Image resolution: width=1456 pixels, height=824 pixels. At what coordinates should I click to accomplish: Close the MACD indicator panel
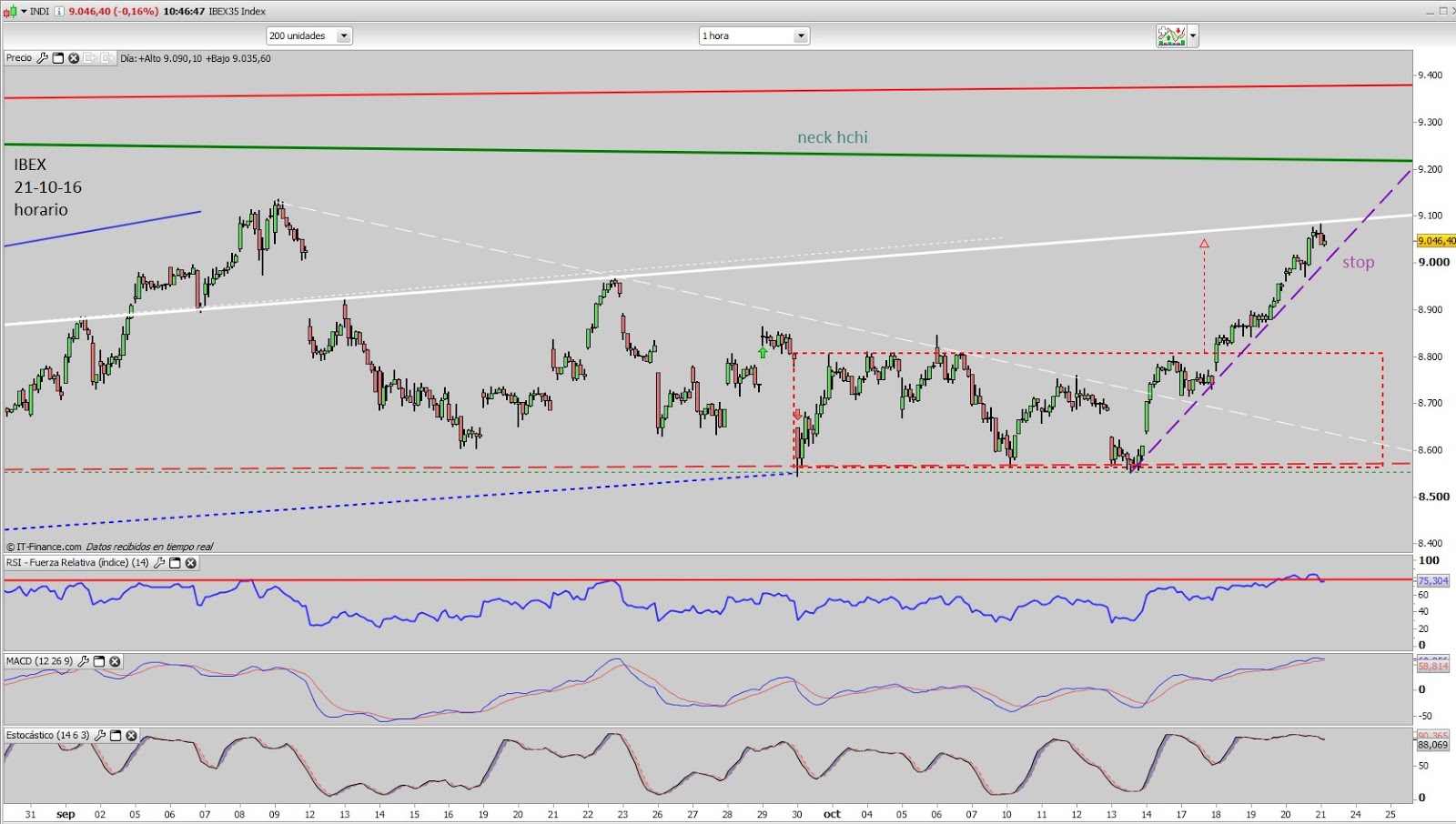(x=115, y=661)
